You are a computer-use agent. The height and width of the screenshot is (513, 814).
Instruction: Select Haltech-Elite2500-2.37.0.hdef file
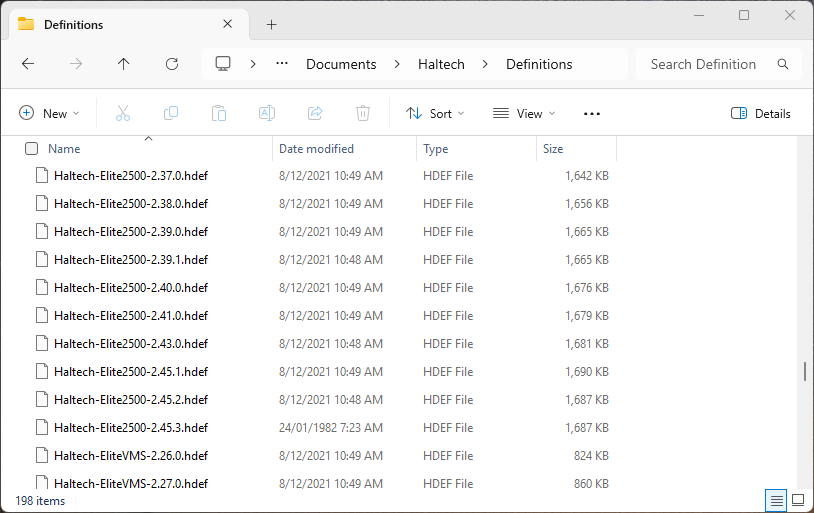point(131,176)
